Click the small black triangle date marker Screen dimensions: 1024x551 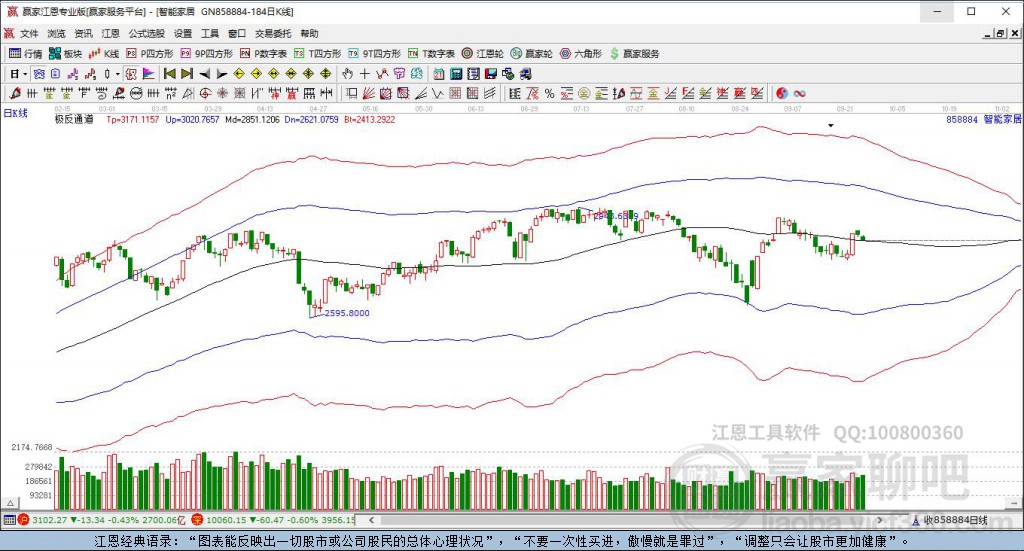coord(831,125)
